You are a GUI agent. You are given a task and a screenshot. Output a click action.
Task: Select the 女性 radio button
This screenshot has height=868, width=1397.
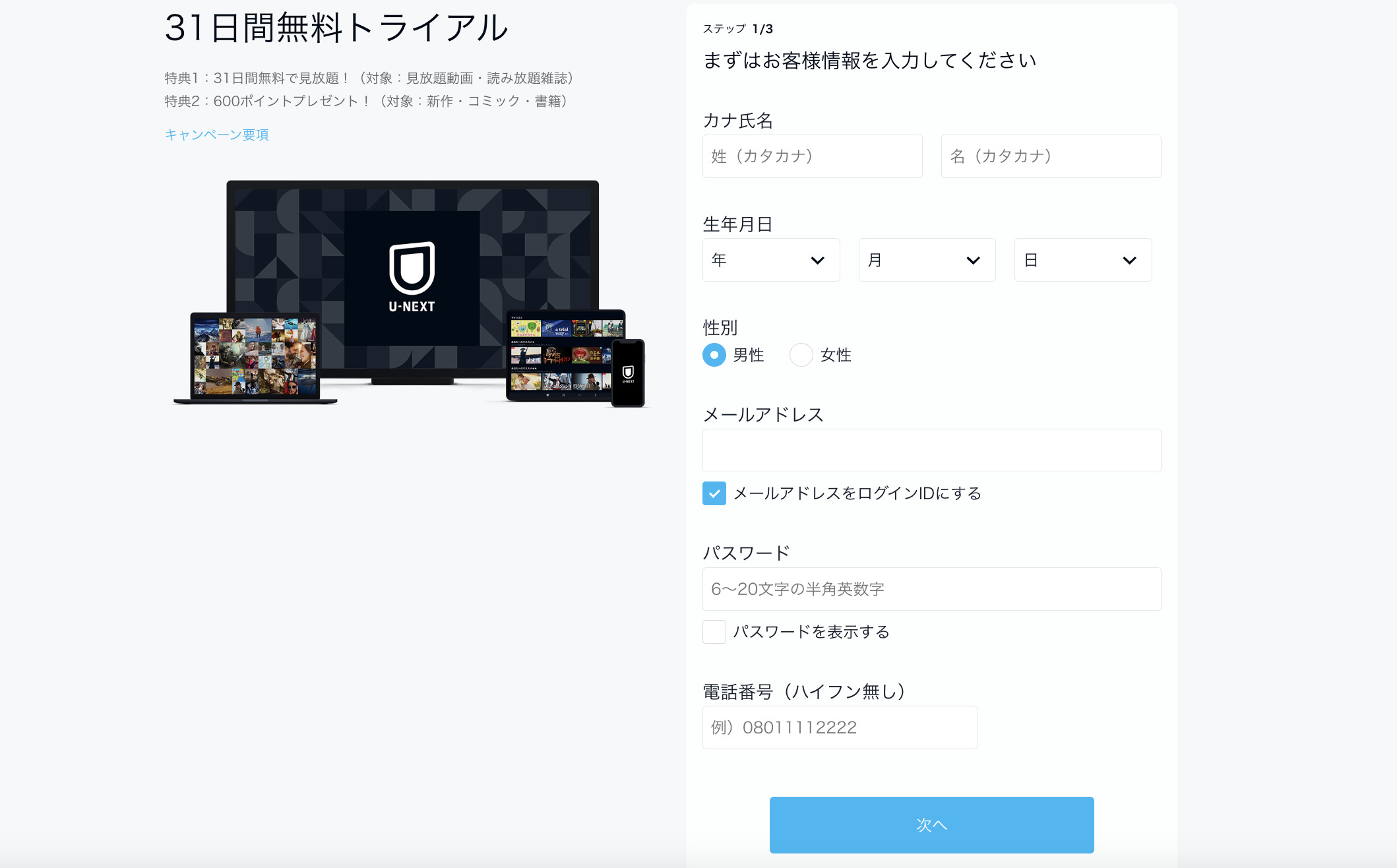point(801,355)
